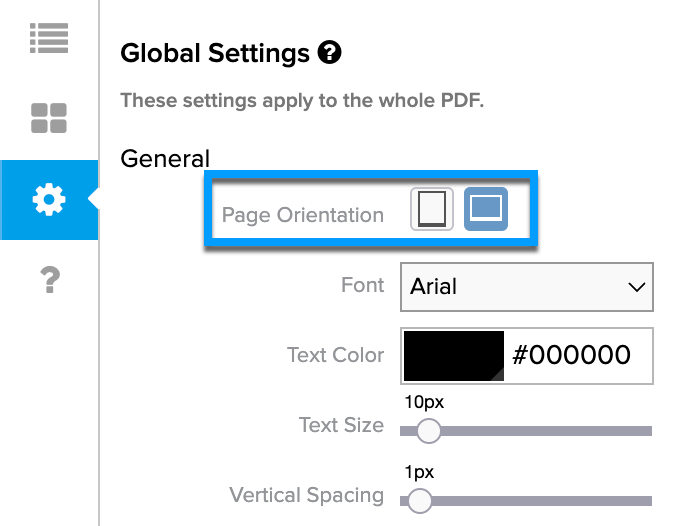Click the Font label
The height and width of the screenshot is (526, 700).
362,285
